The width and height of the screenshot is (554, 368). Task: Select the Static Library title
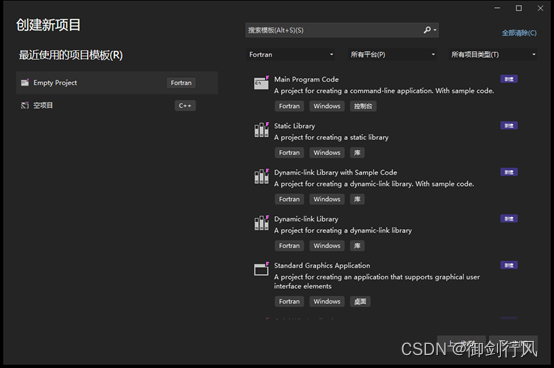click(294, 126)
